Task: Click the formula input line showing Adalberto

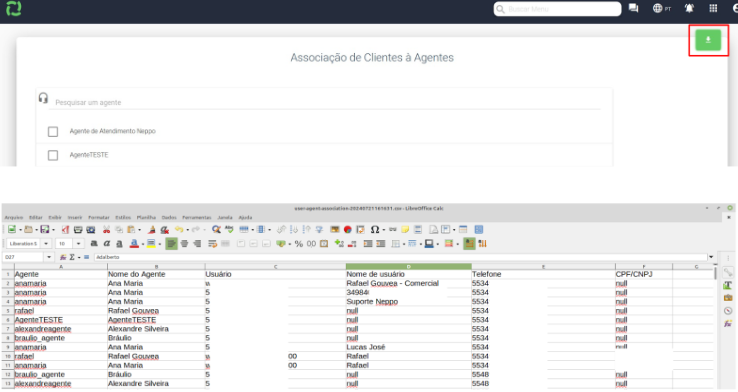Action: [x=401, y=257]
